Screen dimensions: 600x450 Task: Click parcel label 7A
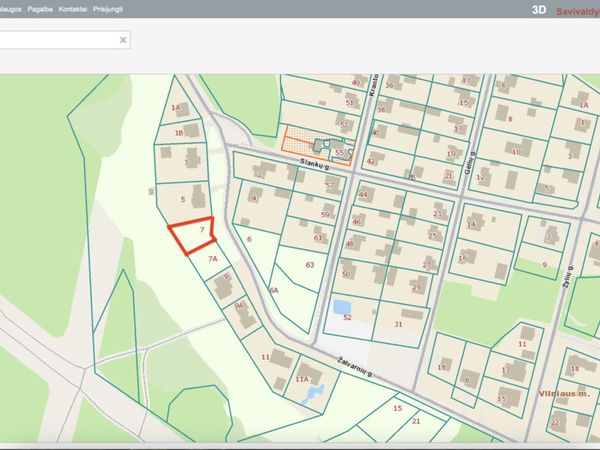(213, 259)
